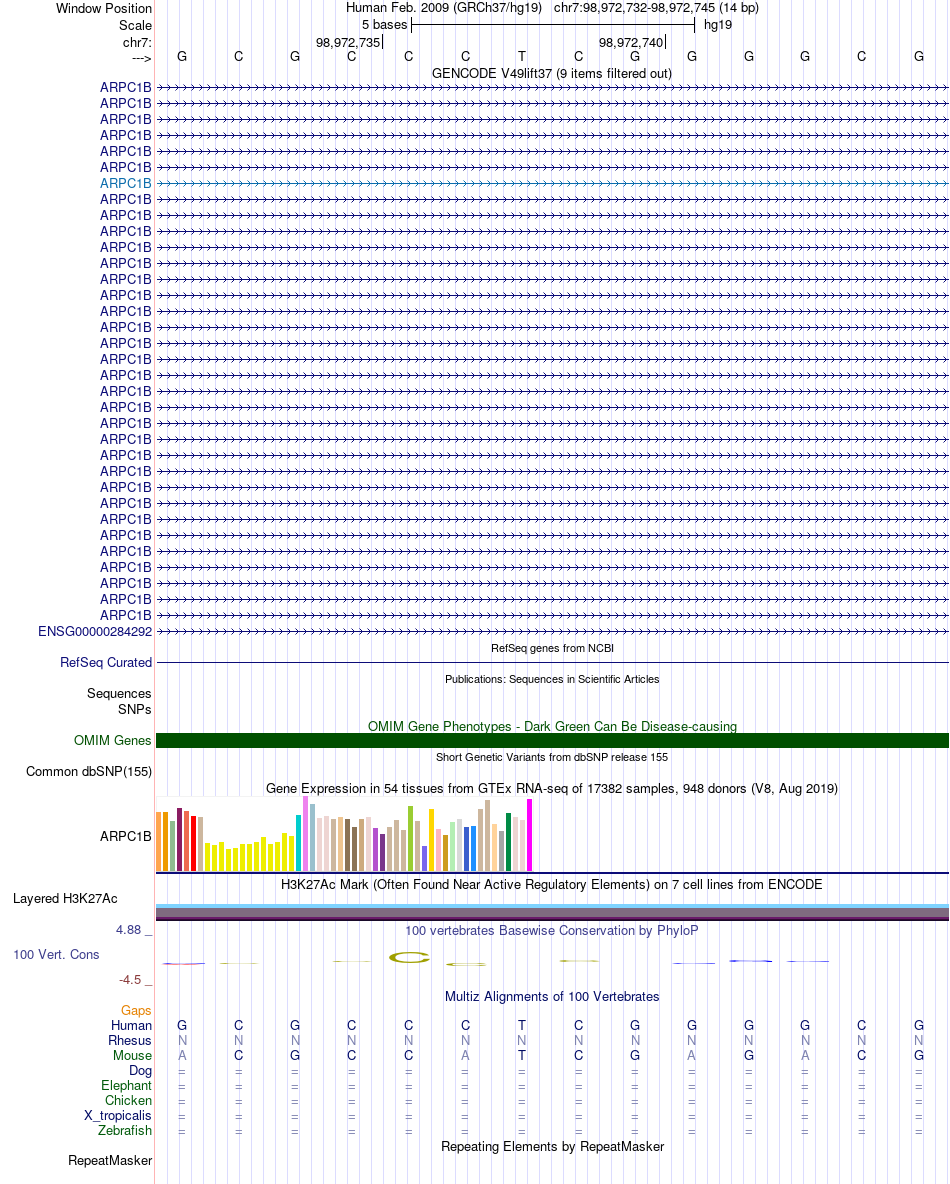The height and width of the screenshot is (1184, 950).
Task: Click the -4.5 PhyloP lower scale value
Action: point(130,979)
